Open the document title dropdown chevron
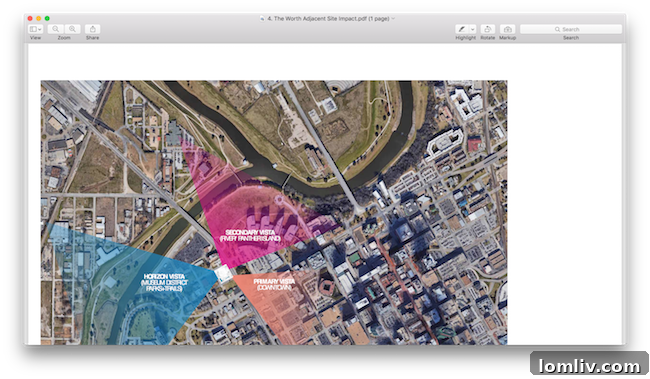Screen dimensions: 650x379 click(x=393, y=19)
